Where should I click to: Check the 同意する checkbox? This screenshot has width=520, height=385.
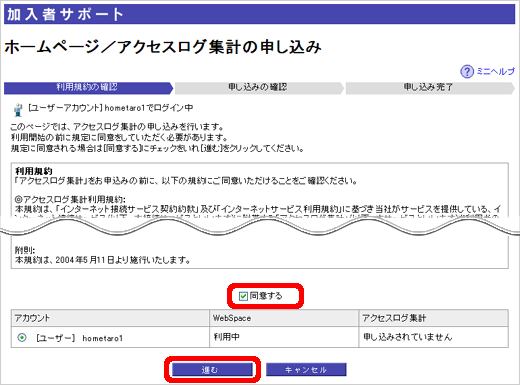[243, 296]
